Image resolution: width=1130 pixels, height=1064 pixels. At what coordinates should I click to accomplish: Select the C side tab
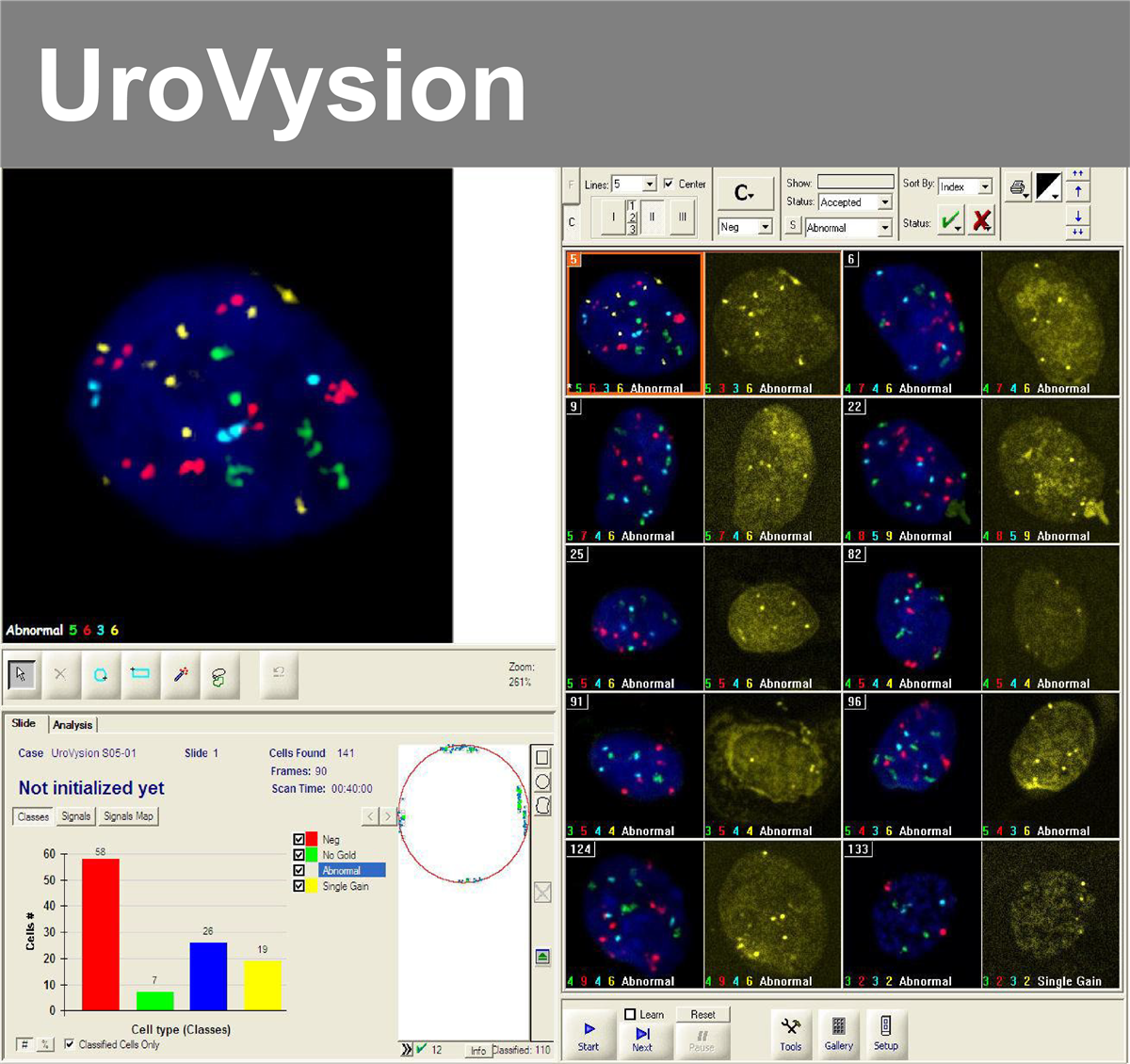(x=571, y=222)
